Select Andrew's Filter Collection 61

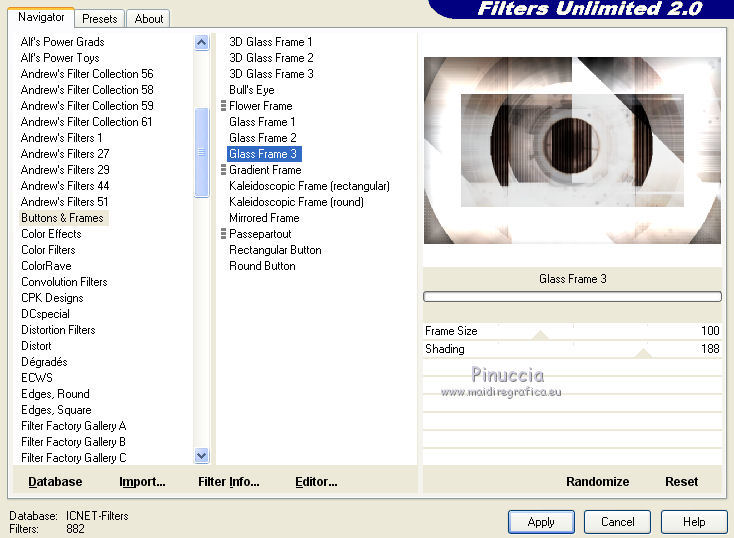[87, 122]
